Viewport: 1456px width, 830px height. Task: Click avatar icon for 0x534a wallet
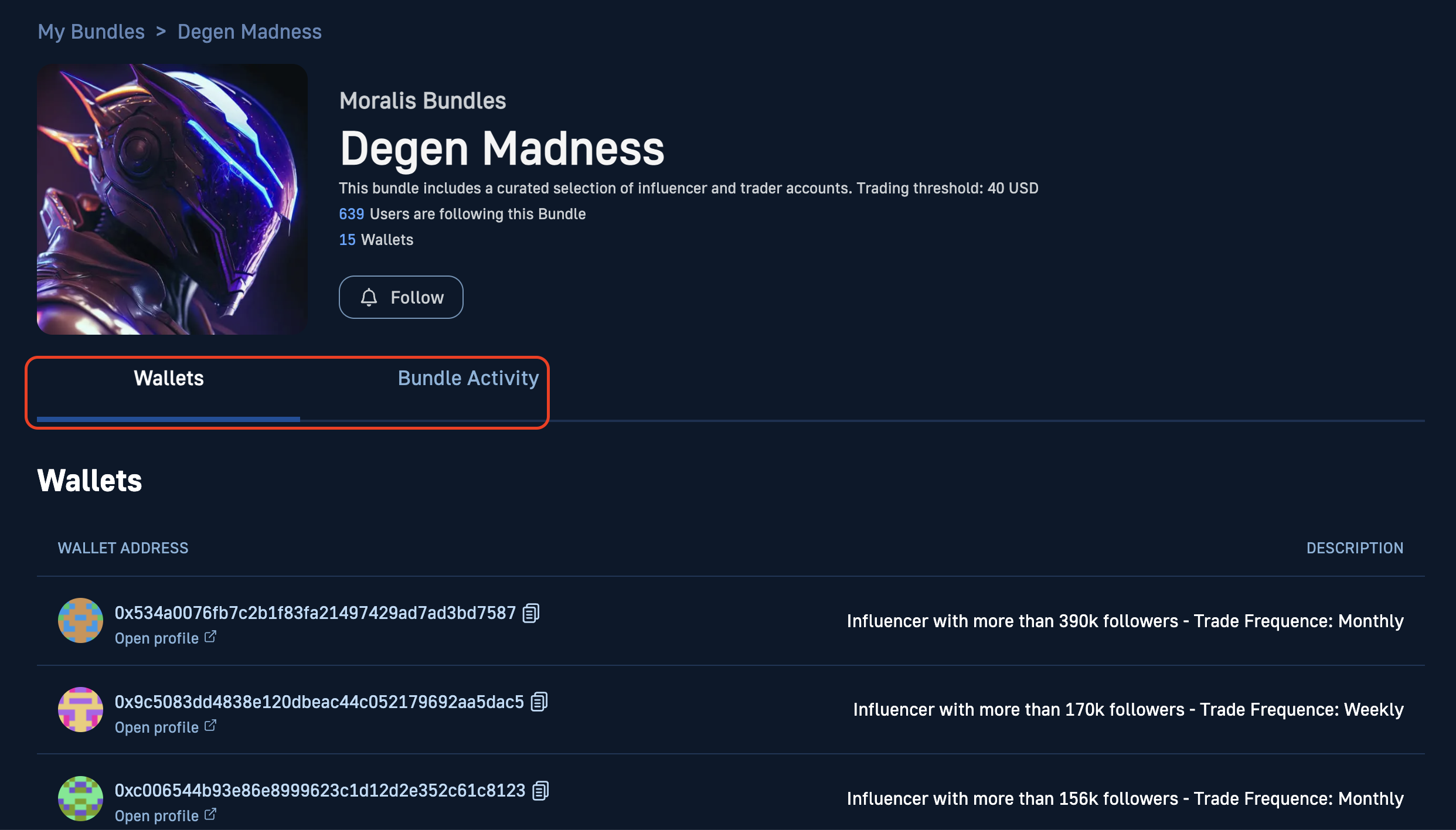pos(80,621)
